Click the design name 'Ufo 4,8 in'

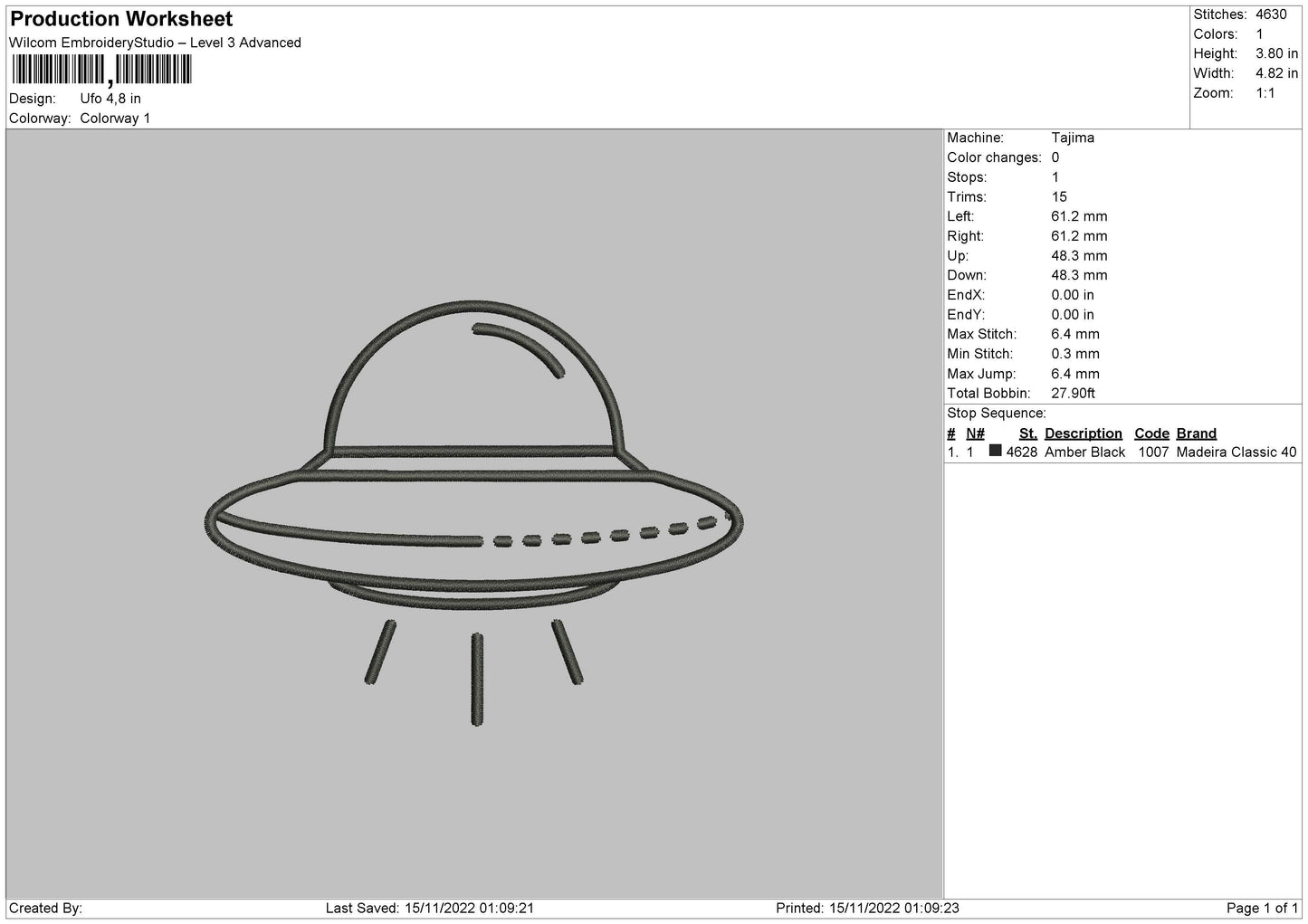[x=110, y=99]
